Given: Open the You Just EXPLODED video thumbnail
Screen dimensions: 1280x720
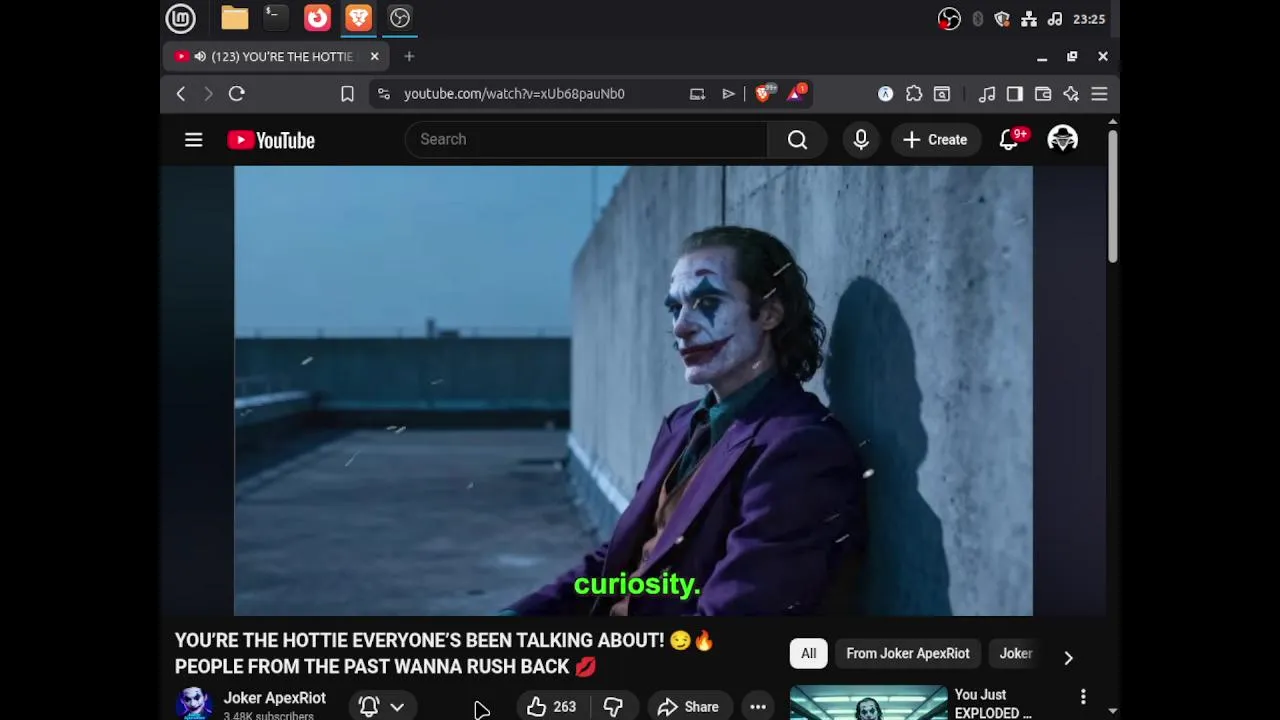Looking at the screenshot, I should (x=868, y=703).
